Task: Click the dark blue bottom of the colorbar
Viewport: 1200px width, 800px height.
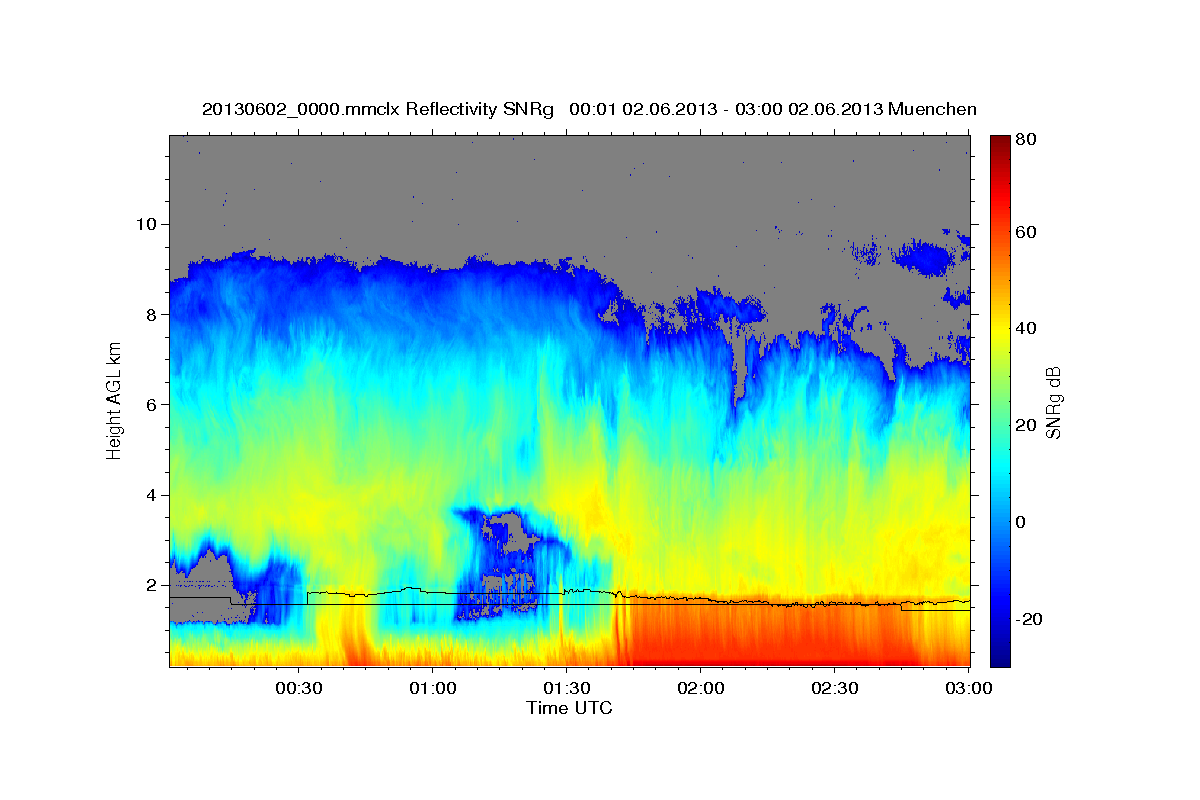Action: pos(1000,657)
